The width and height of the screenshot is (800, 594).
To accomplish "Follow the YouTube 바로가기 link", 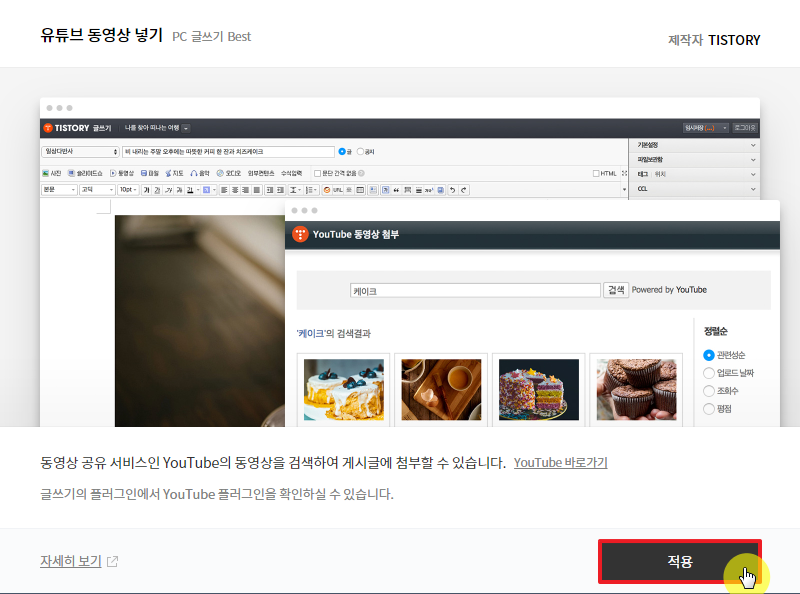I will point(560,462).
